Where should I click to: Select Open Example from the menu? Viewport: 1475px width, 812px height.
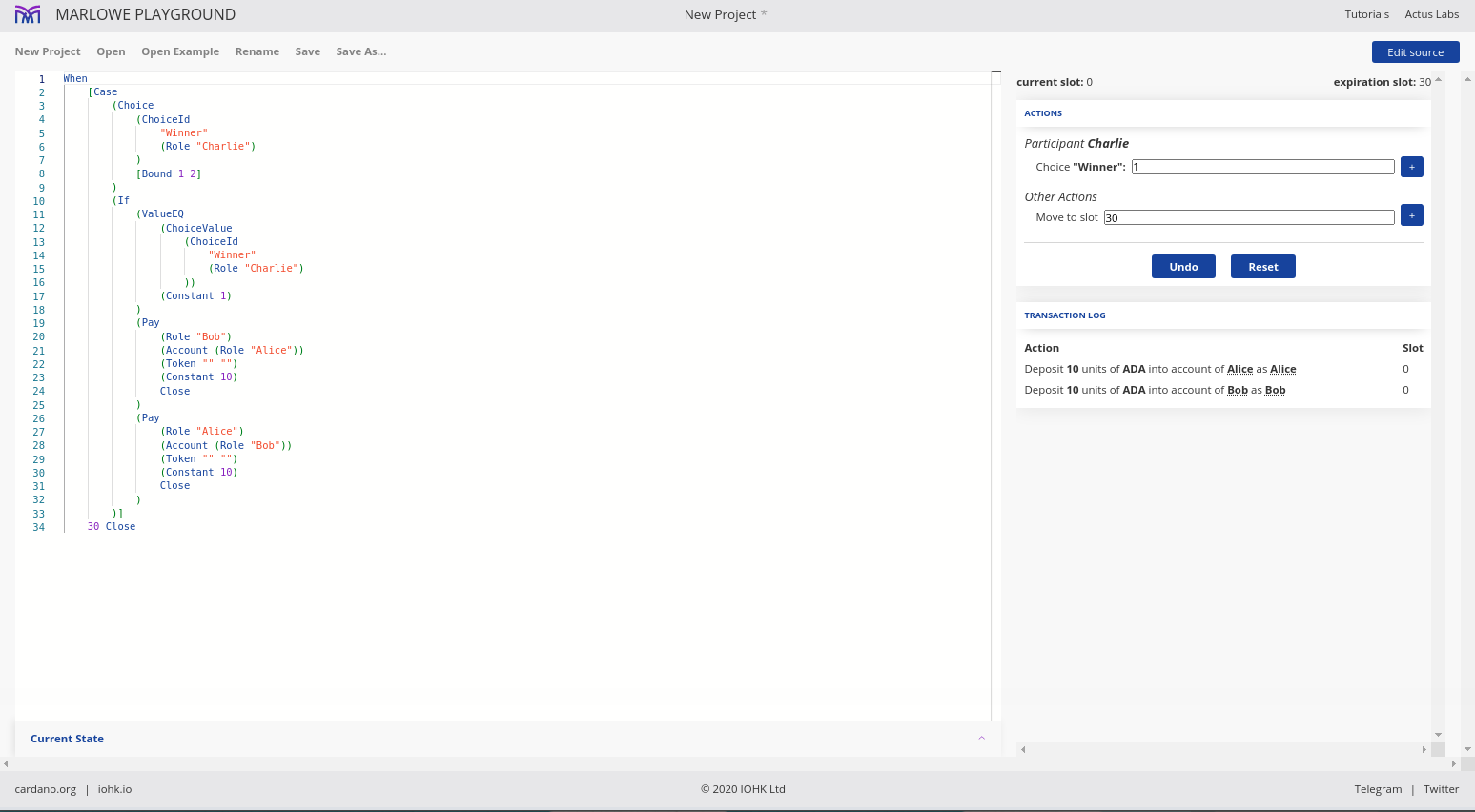point(180,51)
